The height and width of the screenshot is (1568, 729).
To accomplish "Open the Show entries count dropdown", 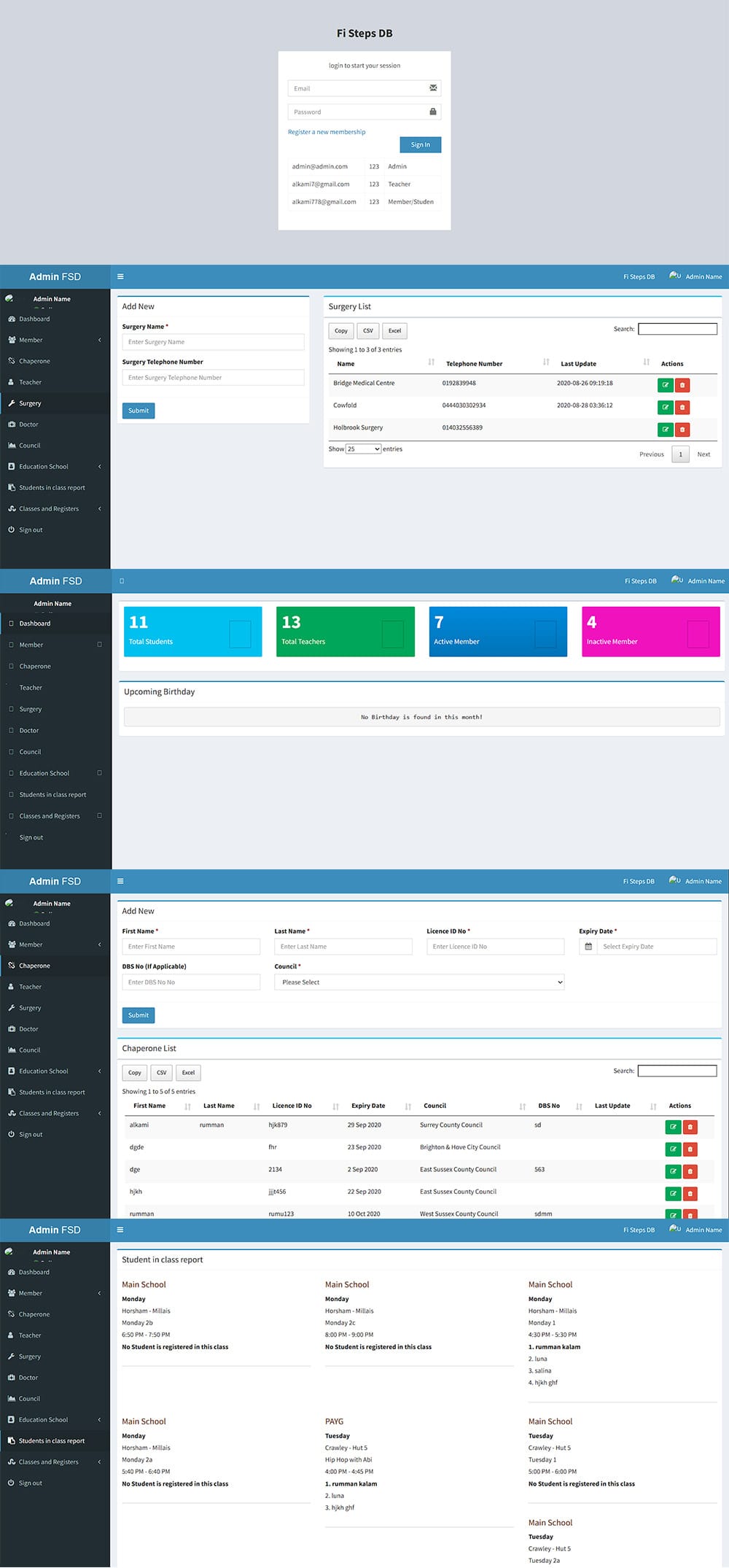I will 363,449.
